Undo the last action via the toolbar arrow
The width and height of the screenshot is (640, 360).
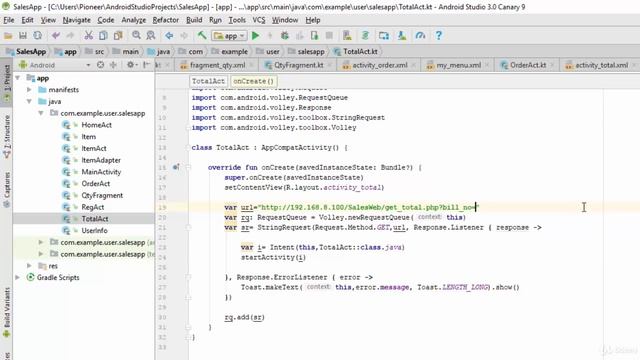56,36
